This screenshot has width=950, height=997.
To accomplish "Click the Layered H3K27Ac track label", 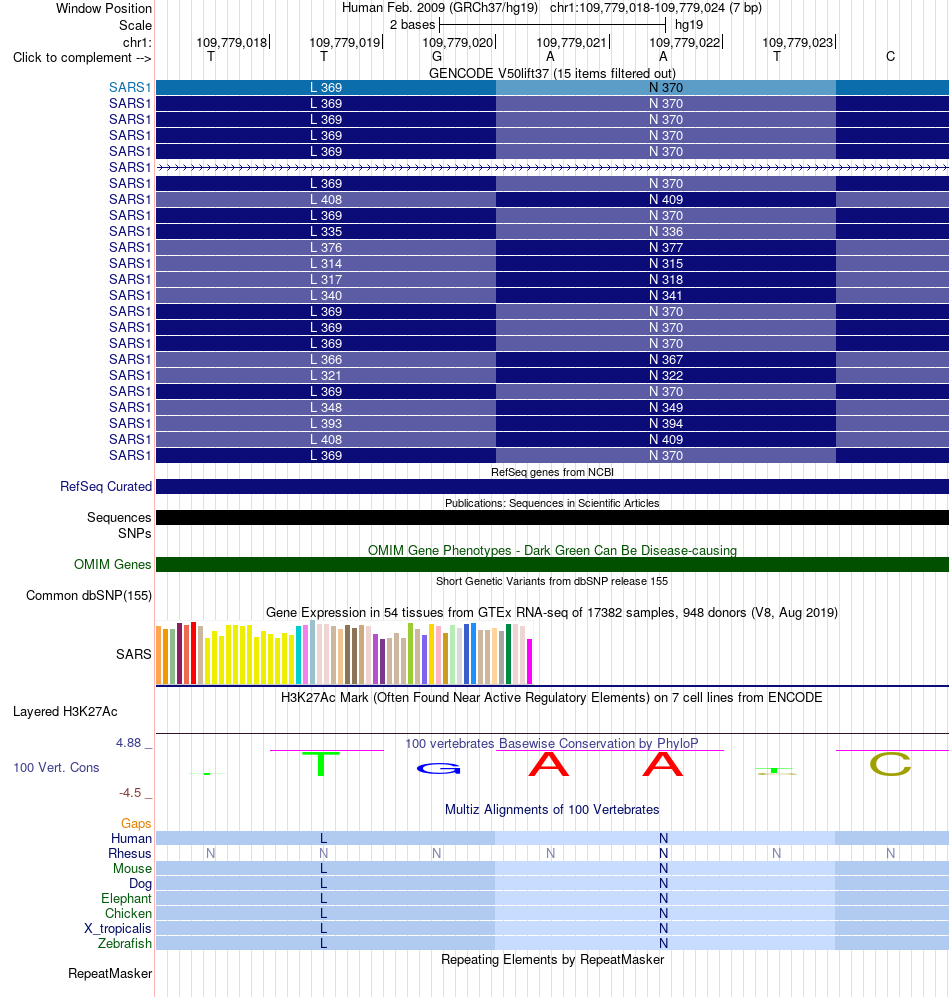I will [65, 712].
